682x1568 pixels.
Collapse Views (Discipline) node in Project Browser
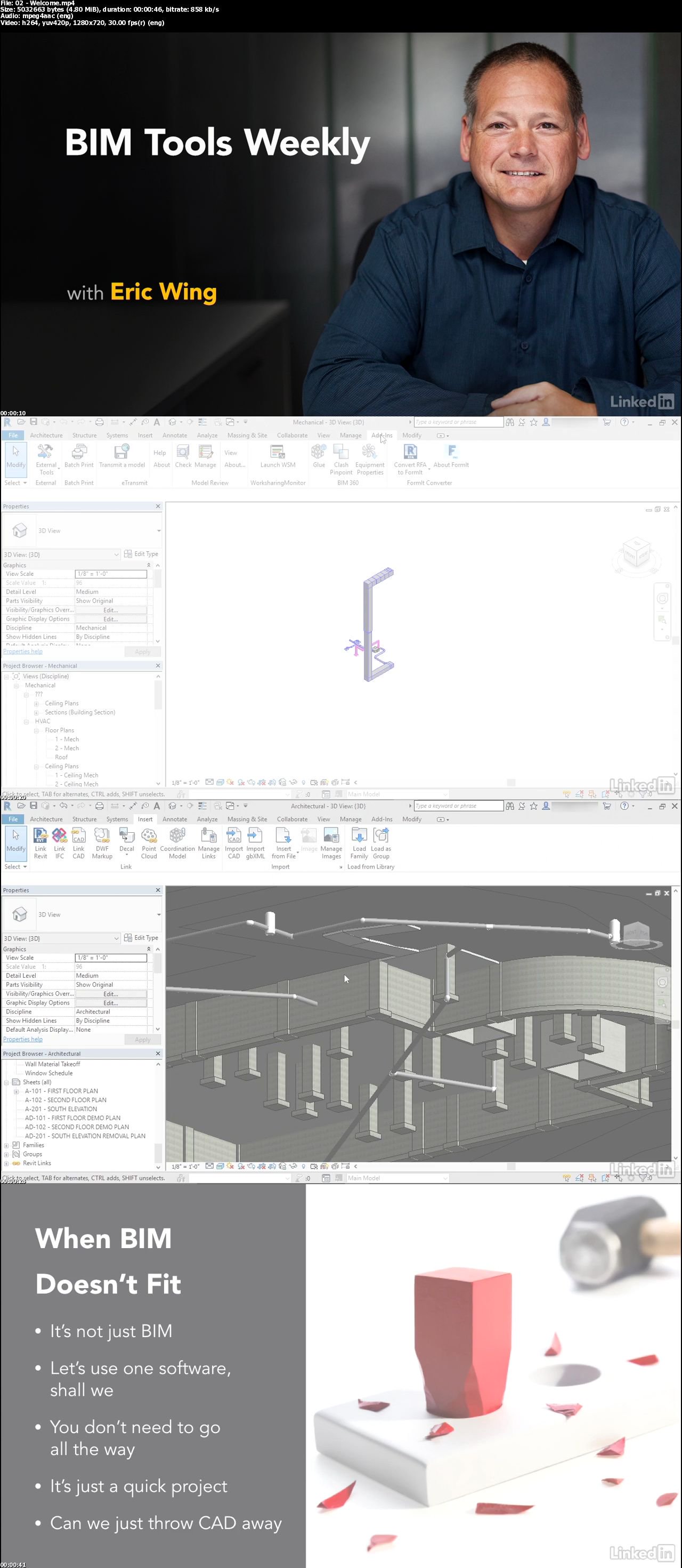tap(7, 677)
